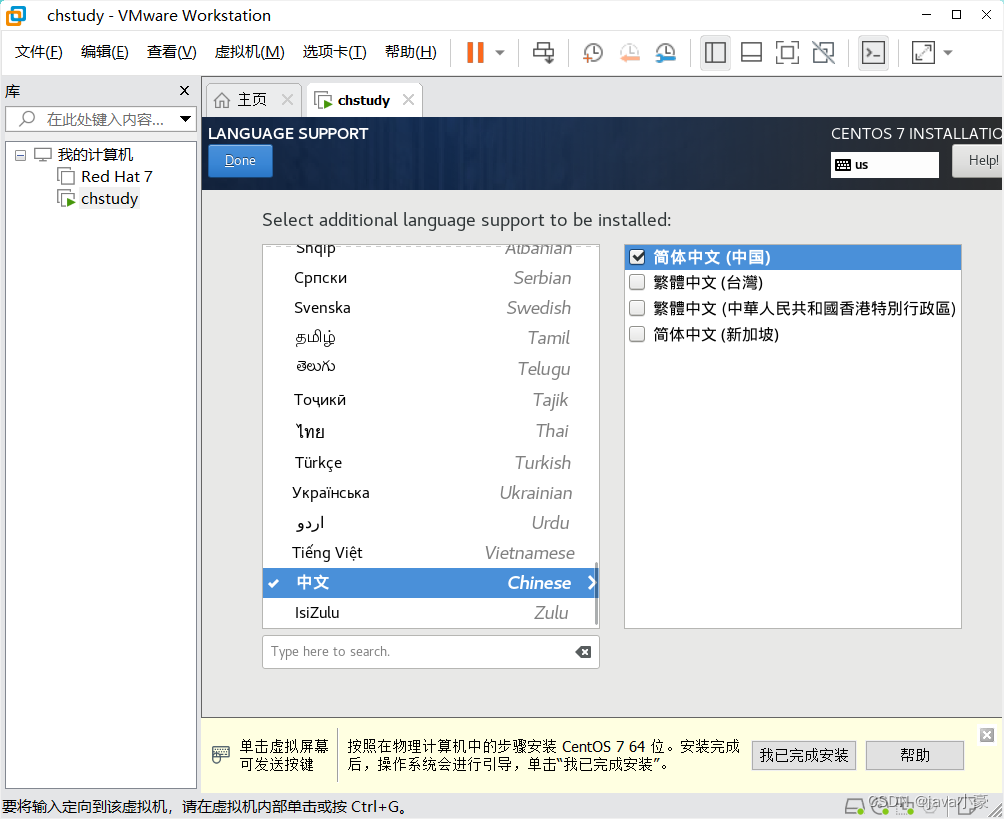The width and height of the screenshot is (1004, 819).
Task: Click the hard disk status icon in the status bar
Action: point(854,806)
